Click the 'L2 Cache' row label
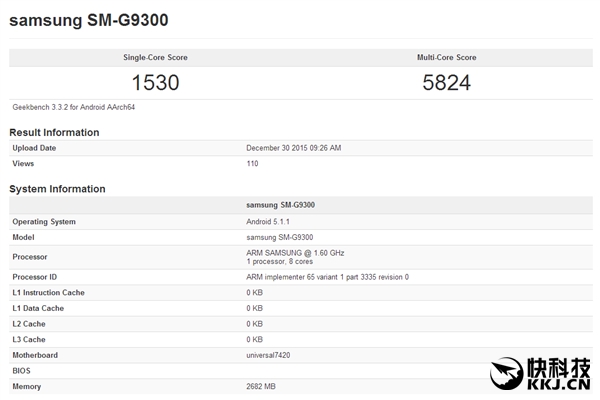Image resolution: width=600 pixels, height=400 pixels. point(29,324)
